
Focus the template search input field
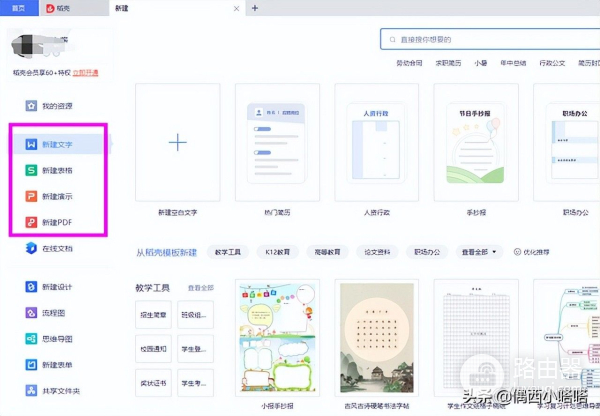[490, 39]
